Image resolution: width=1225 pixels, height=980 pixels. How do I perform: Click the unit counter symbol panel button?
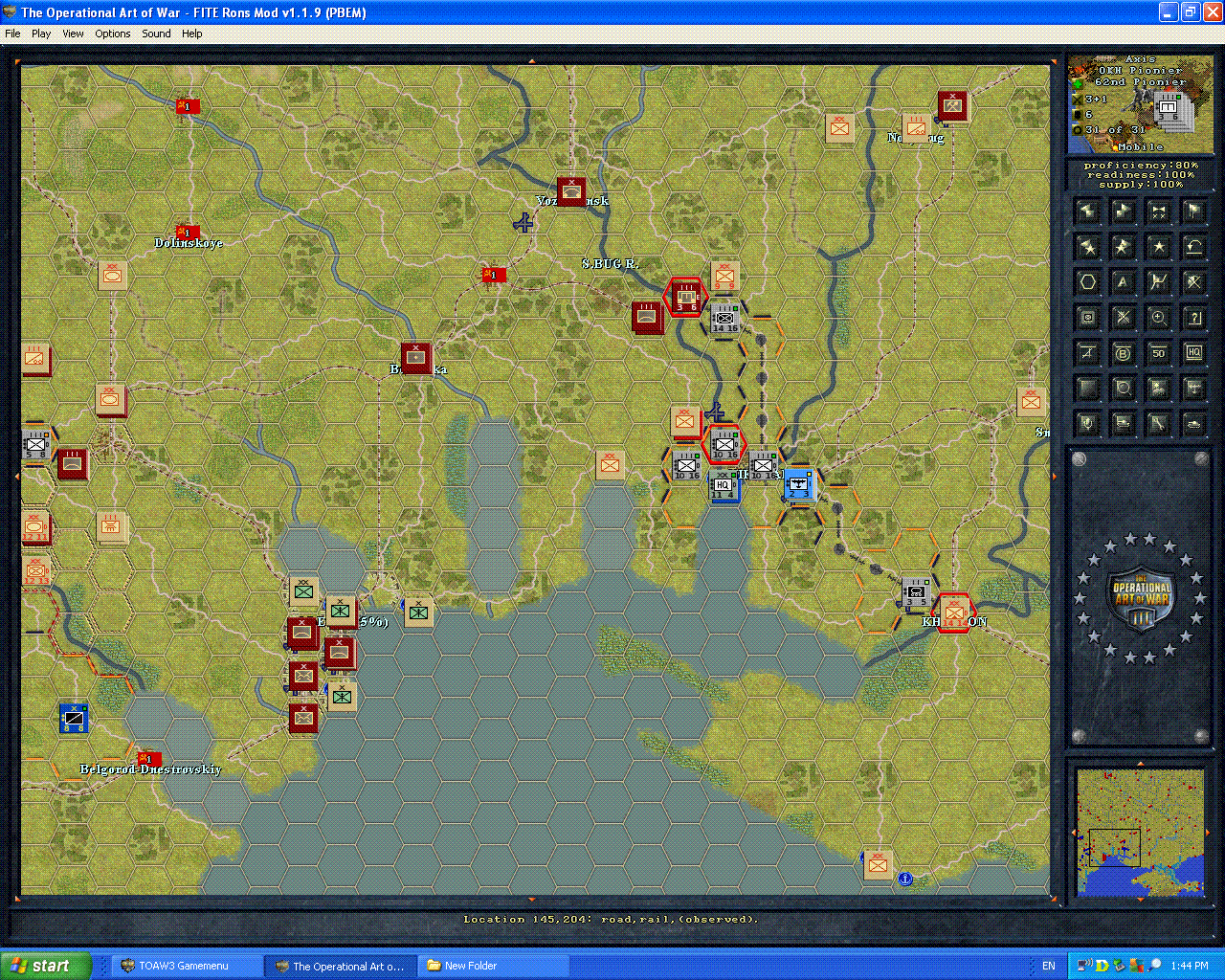(x=1087, y=318)
